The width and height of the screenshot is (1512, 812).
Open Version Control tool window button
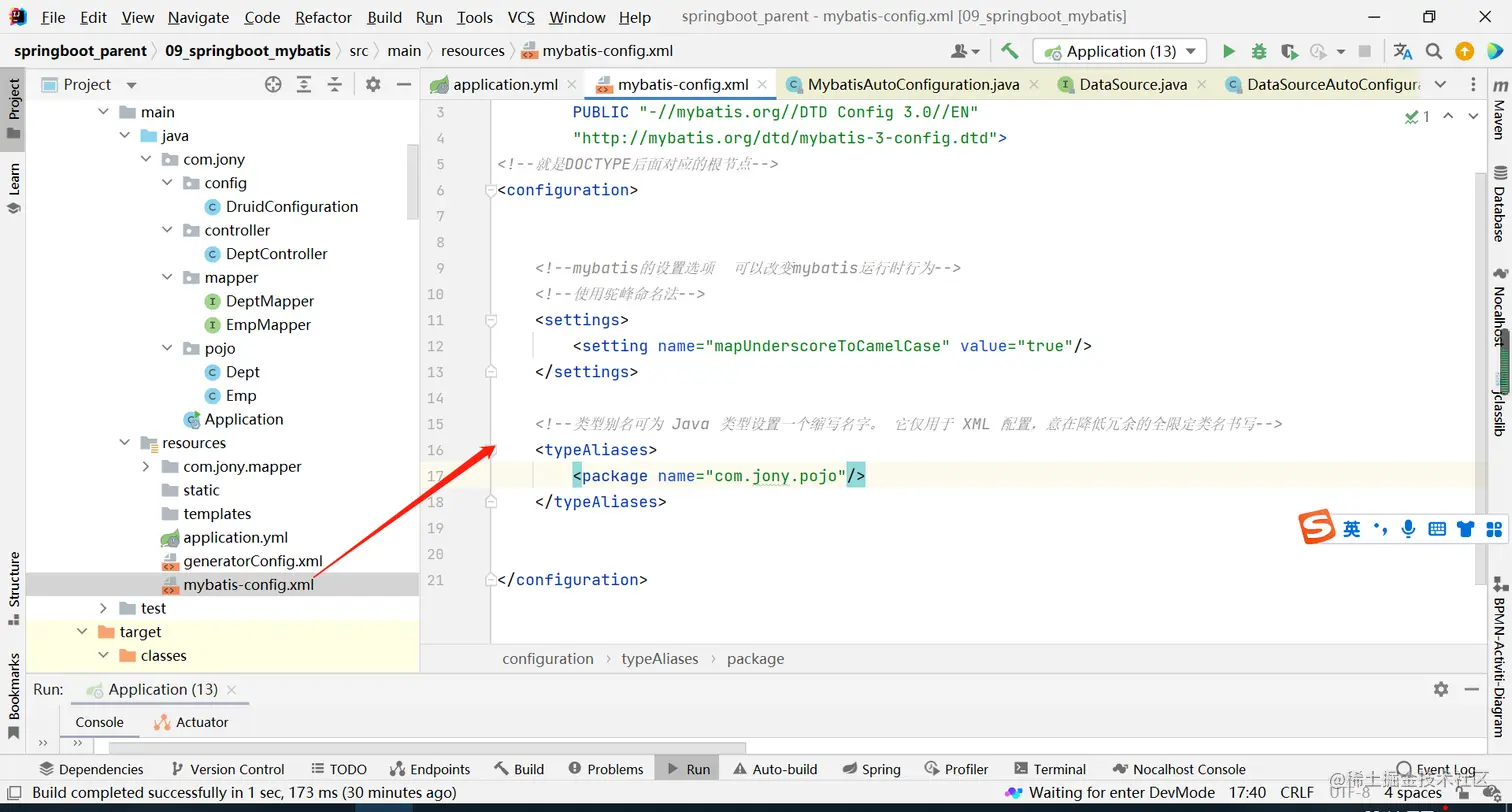coord(228,769)
